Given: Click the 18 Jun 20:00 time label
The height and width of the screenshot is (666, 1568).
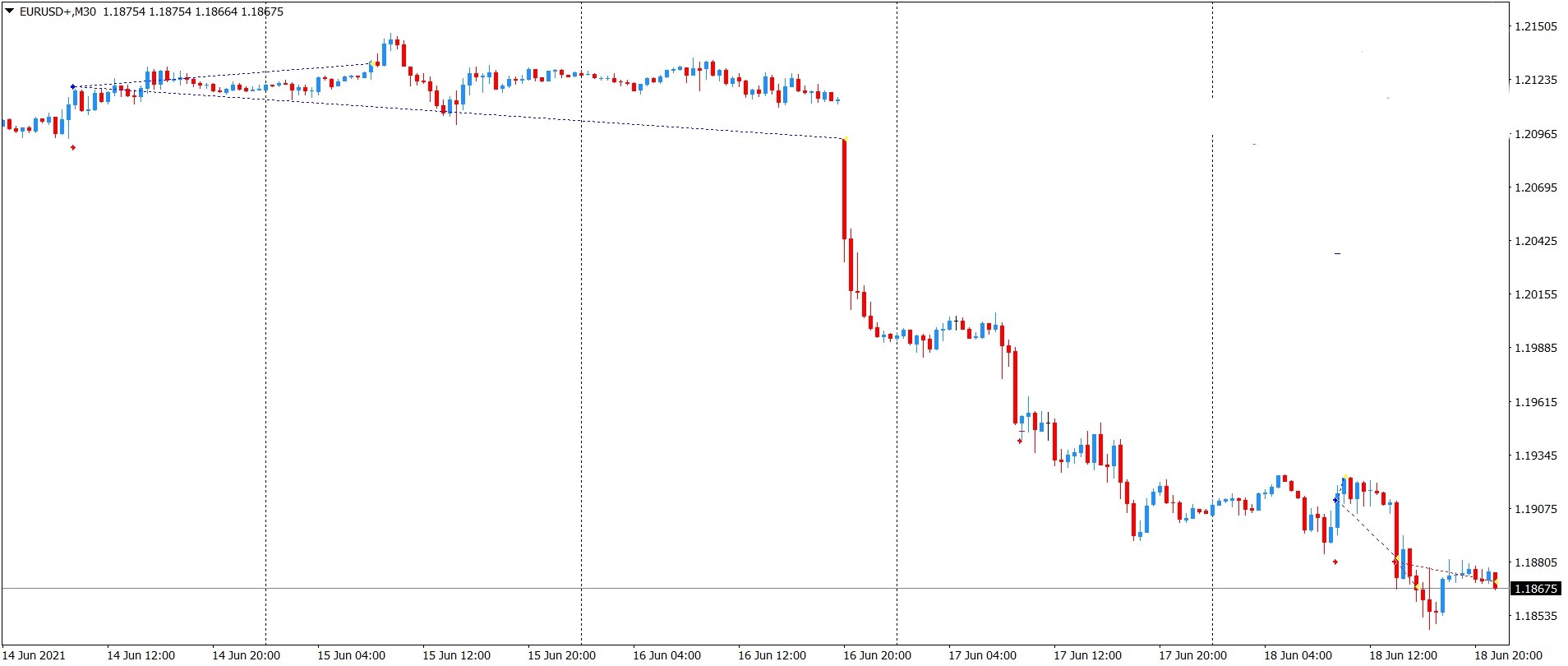Looking at the screenshot, I should pyautogui.click(x=1508, y=655).
